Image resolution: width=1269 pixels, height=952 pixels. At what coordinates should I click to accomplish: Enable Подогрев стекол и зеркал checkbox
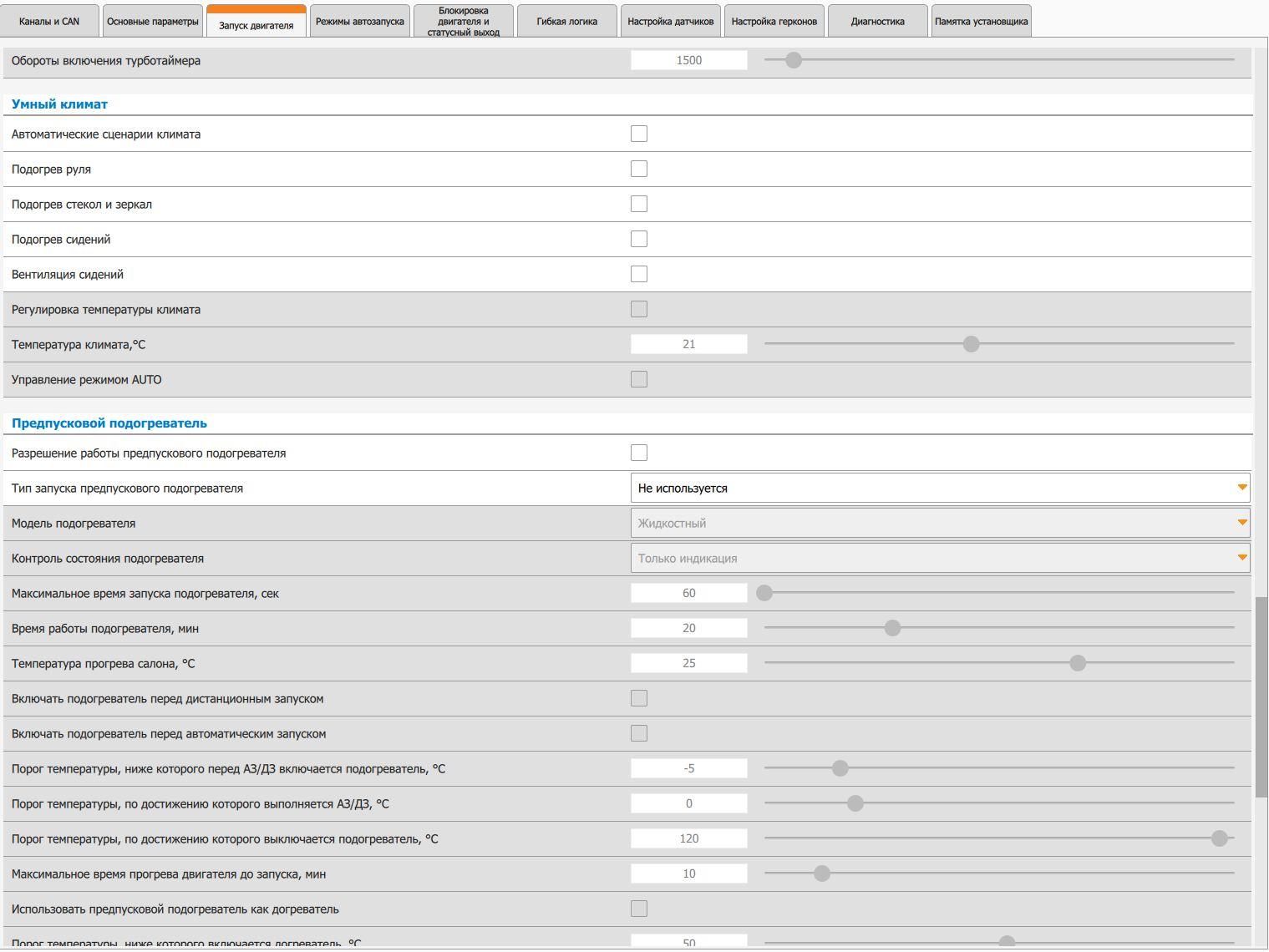click(639, 204)
